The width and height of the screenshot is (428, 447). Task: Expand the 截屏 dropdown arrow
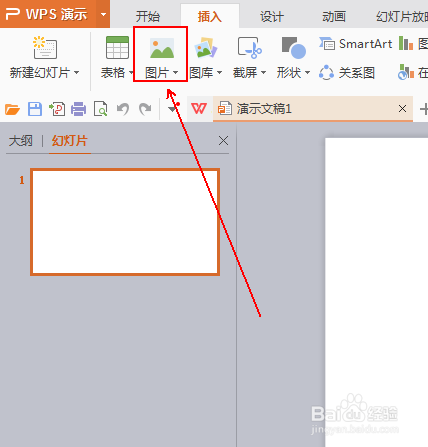[263, 72]
